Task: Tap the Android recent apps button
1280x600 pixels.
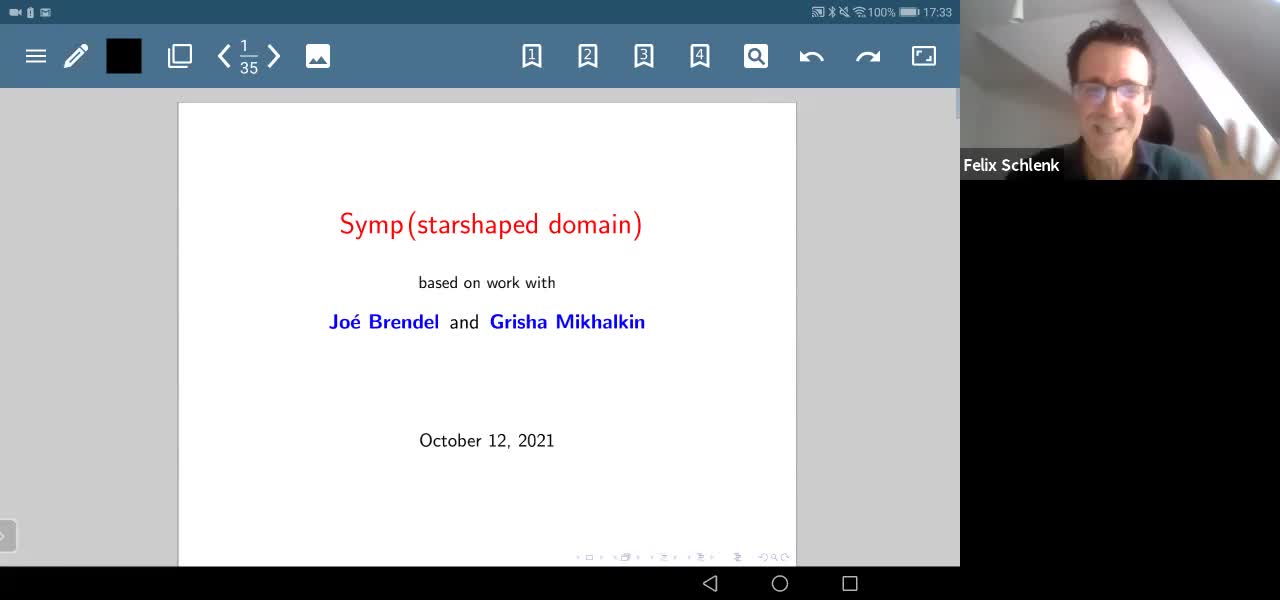Action: (850, 583)
